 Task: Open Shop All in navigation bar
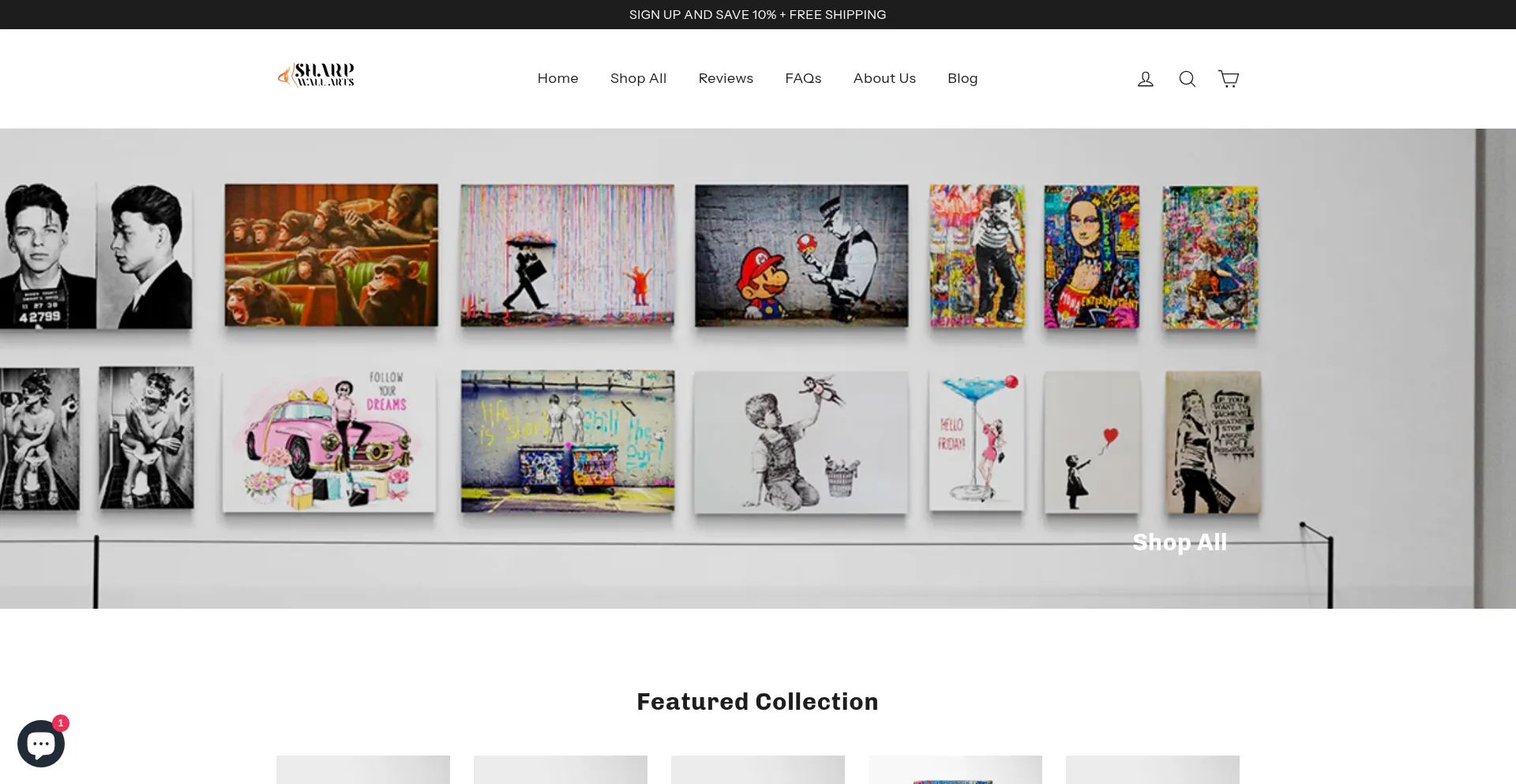638,78
